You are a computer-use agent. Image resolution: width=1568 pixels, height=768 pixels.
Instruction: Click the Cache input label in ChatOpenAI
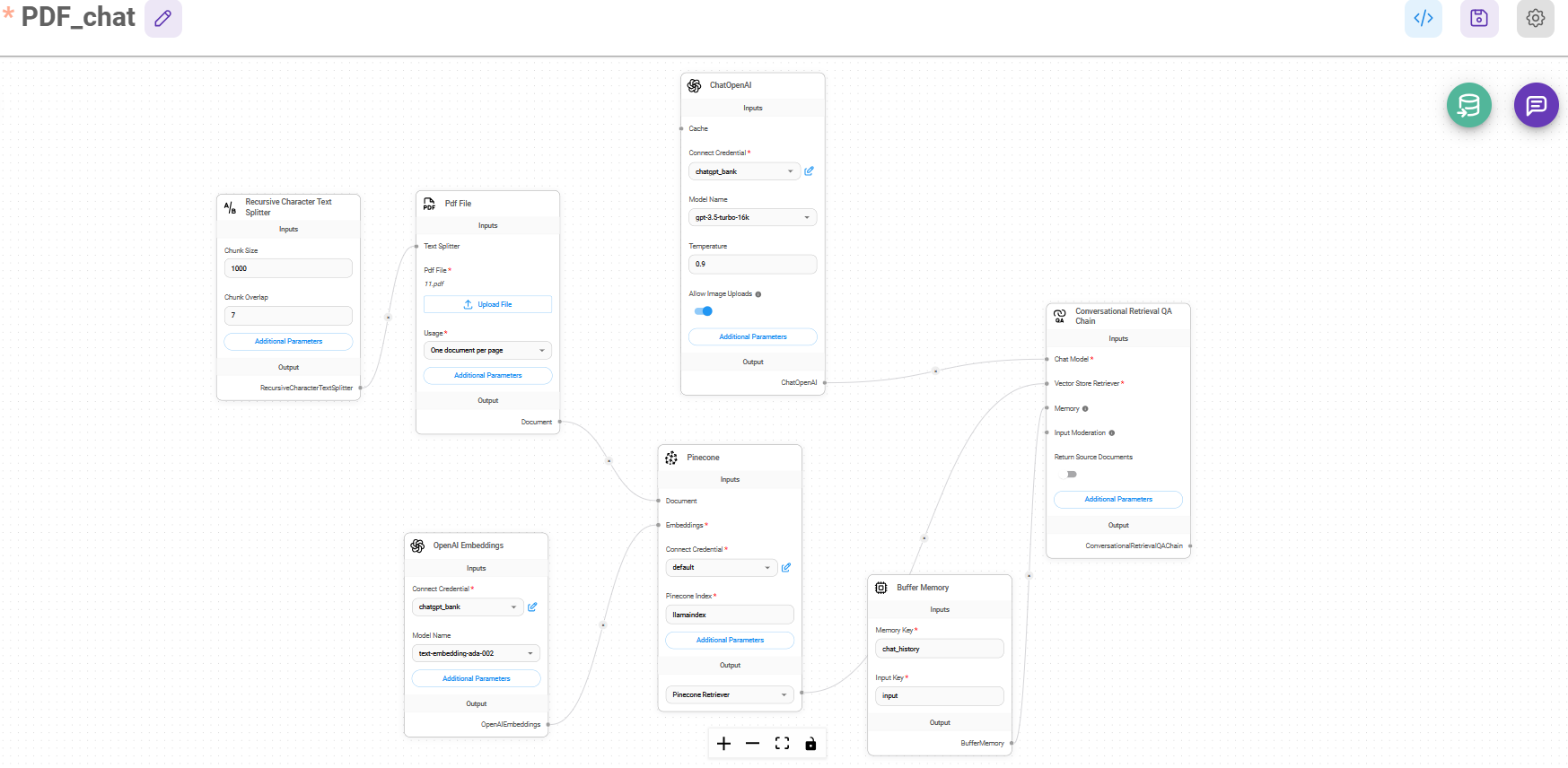click(698, 128)
